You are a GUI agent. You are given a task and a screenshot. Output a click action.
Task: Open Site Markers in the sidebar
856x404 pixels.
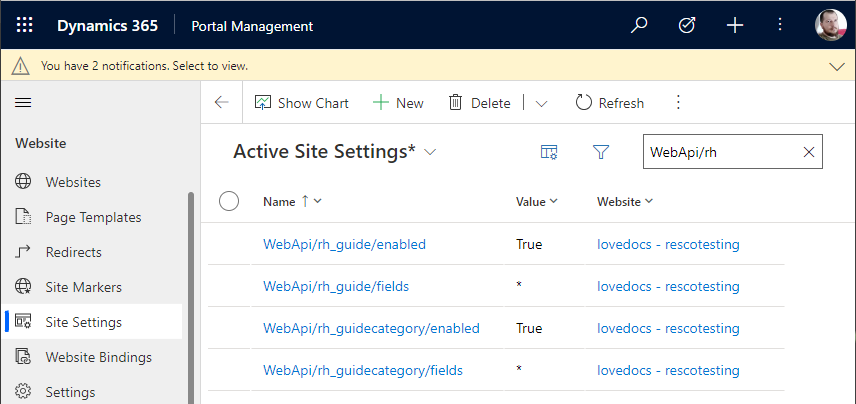click(x=83, y=287)
